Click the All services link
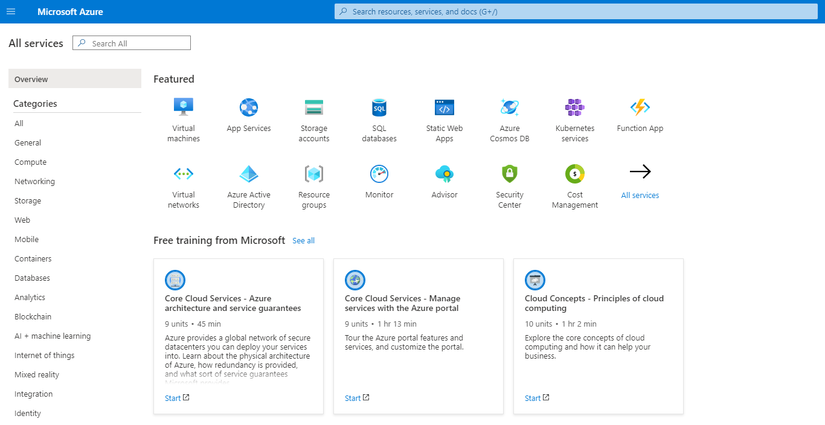Image resolution: width=825 pixels, height=425 pixels. [640, 195]
